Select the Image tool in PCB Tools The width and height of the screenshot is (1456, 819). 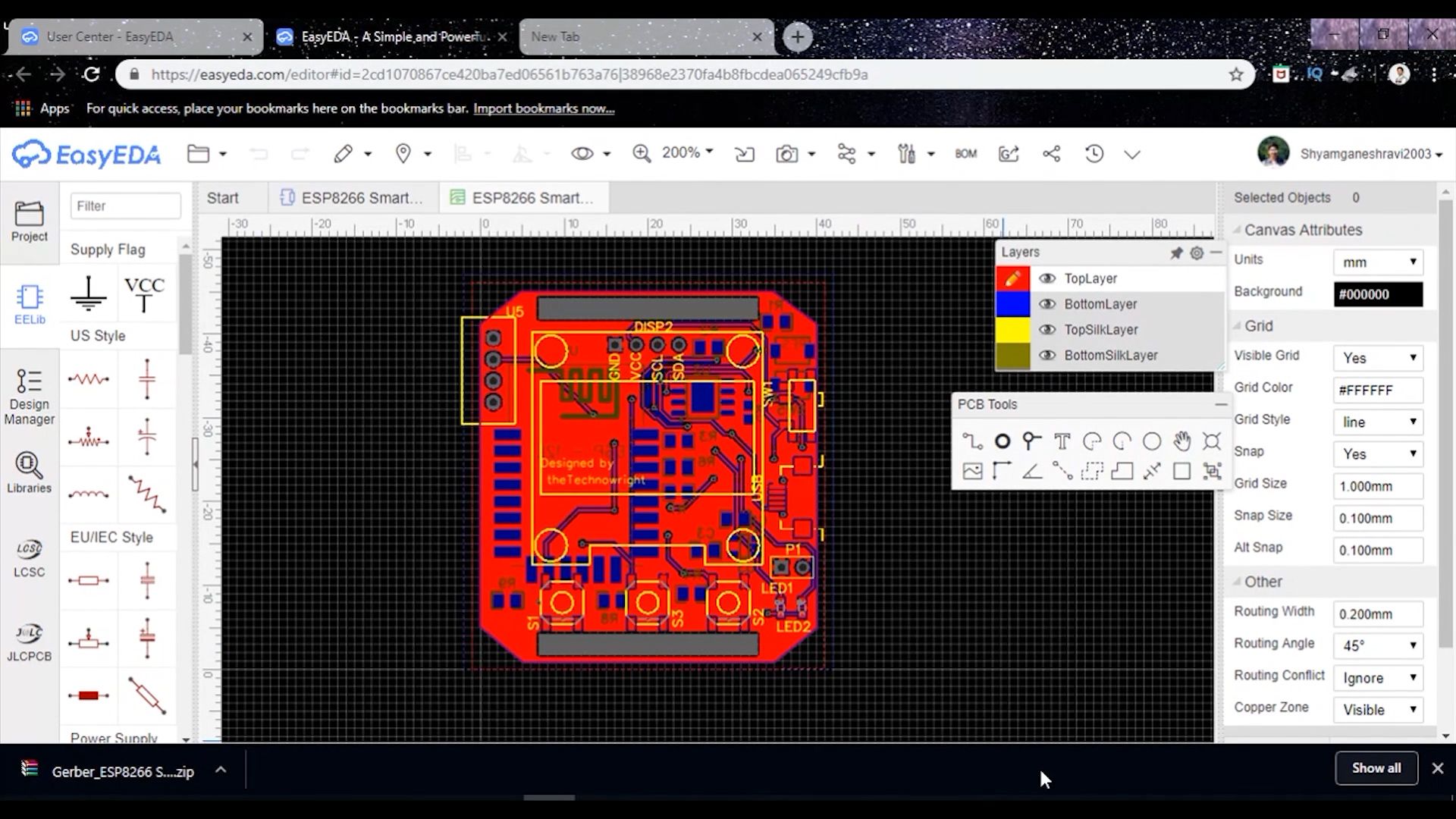coord(973,470)
